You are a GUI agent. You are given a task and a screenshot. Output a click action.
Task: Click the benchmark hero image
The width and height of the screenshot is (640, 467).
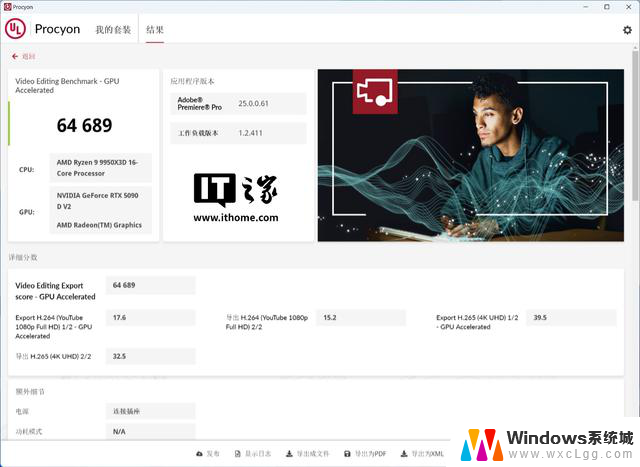click(x=471, y=155)
